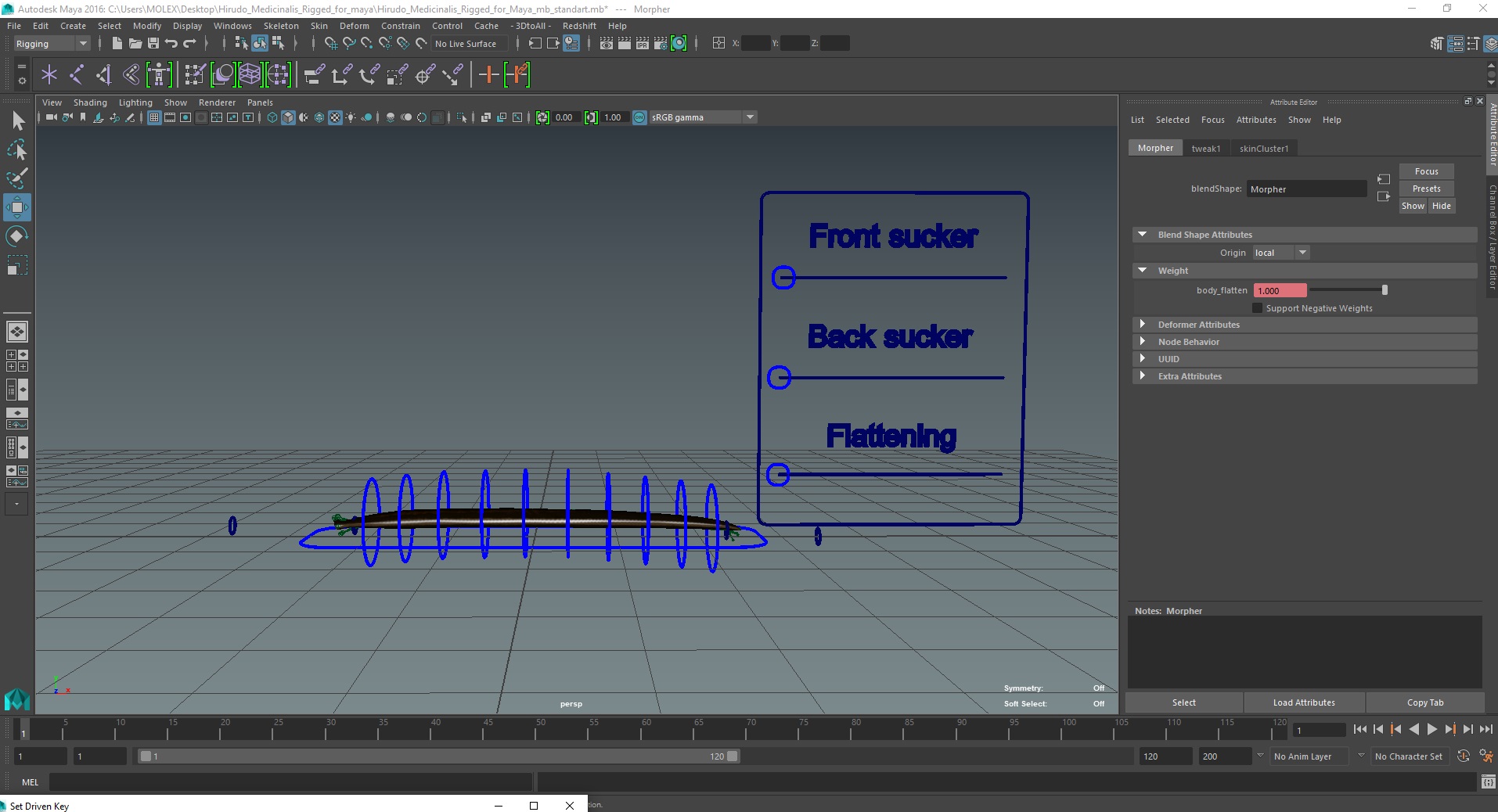Open the Render Settings icon
This screenshot has height=812, width=1498.
point(661,44)
